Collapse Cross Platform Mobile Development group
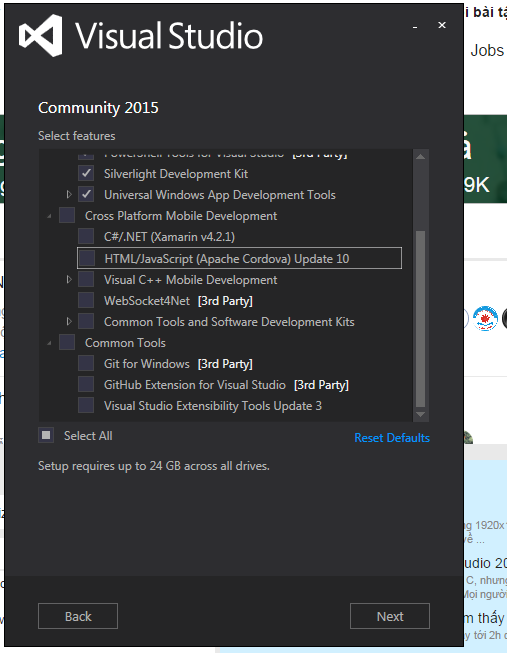 coord(50,216)
